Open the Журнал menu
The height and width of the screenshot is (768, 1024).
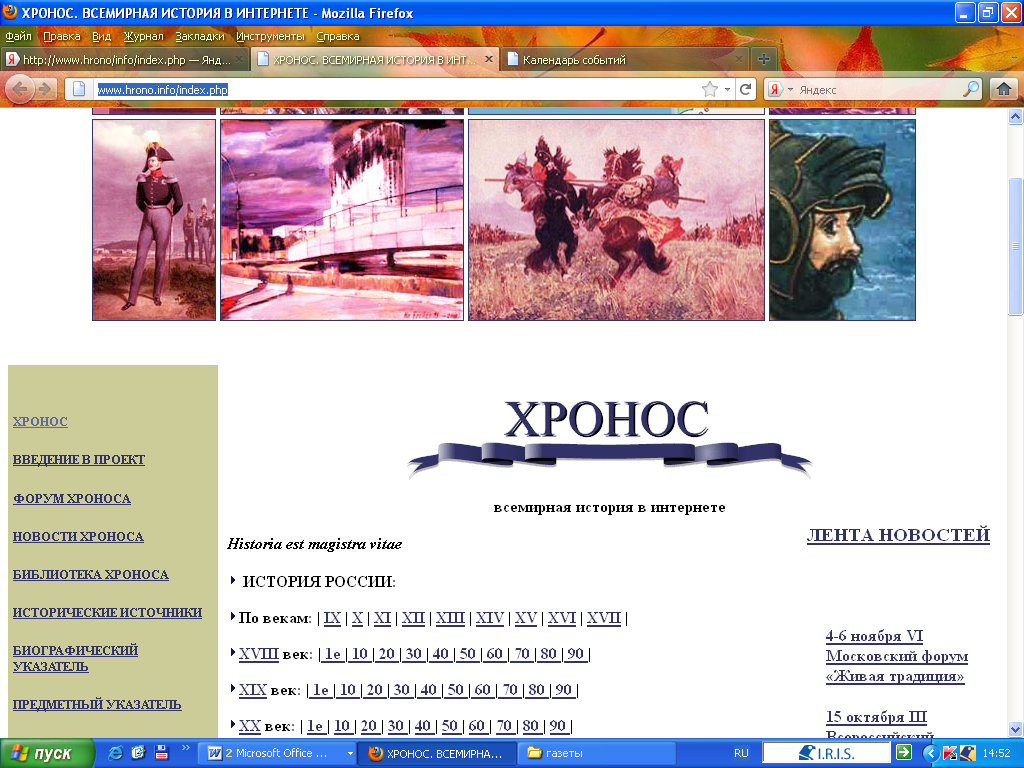(143, 36)
